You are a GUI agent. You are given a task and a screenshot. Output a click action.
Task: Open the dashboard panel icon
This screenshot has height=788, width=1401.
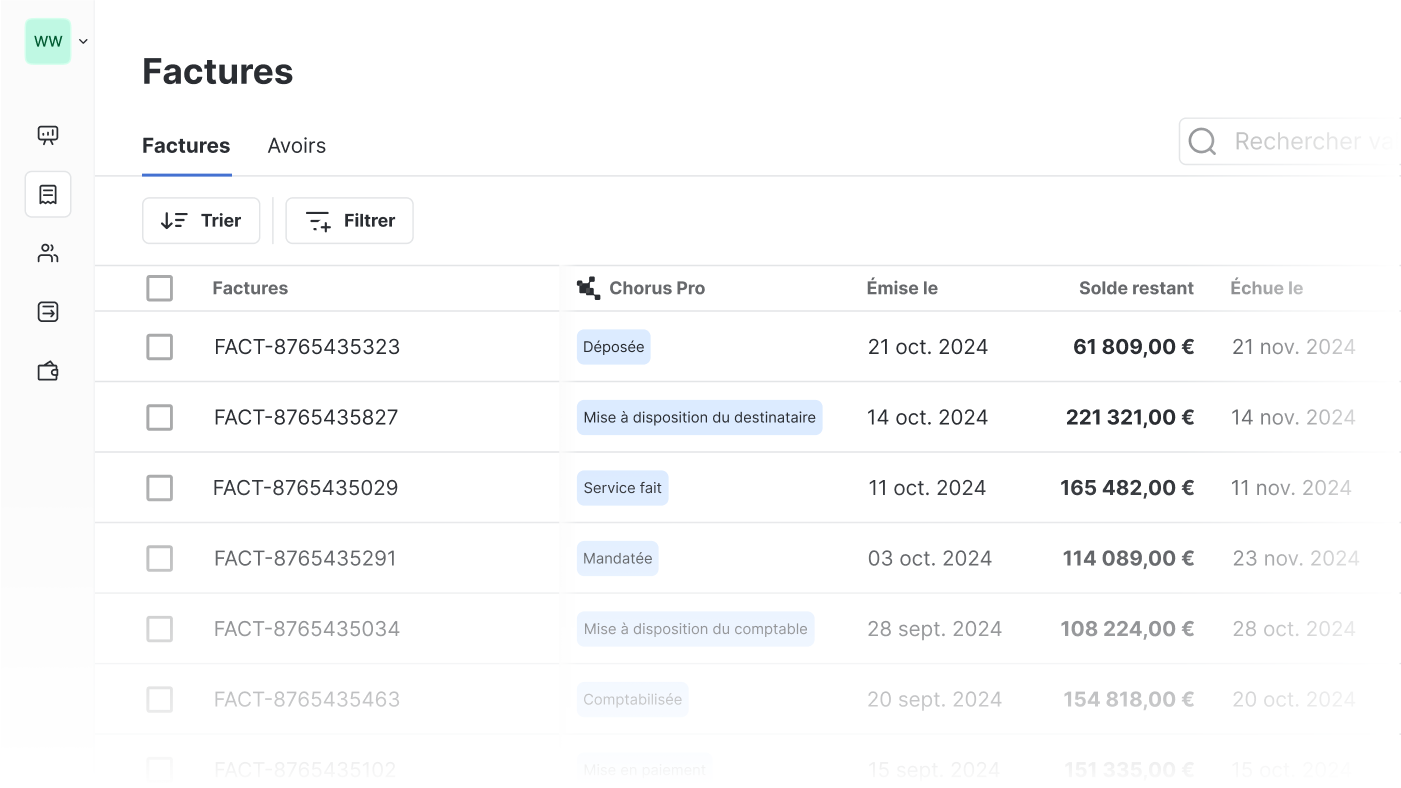(x=48, y=135)
